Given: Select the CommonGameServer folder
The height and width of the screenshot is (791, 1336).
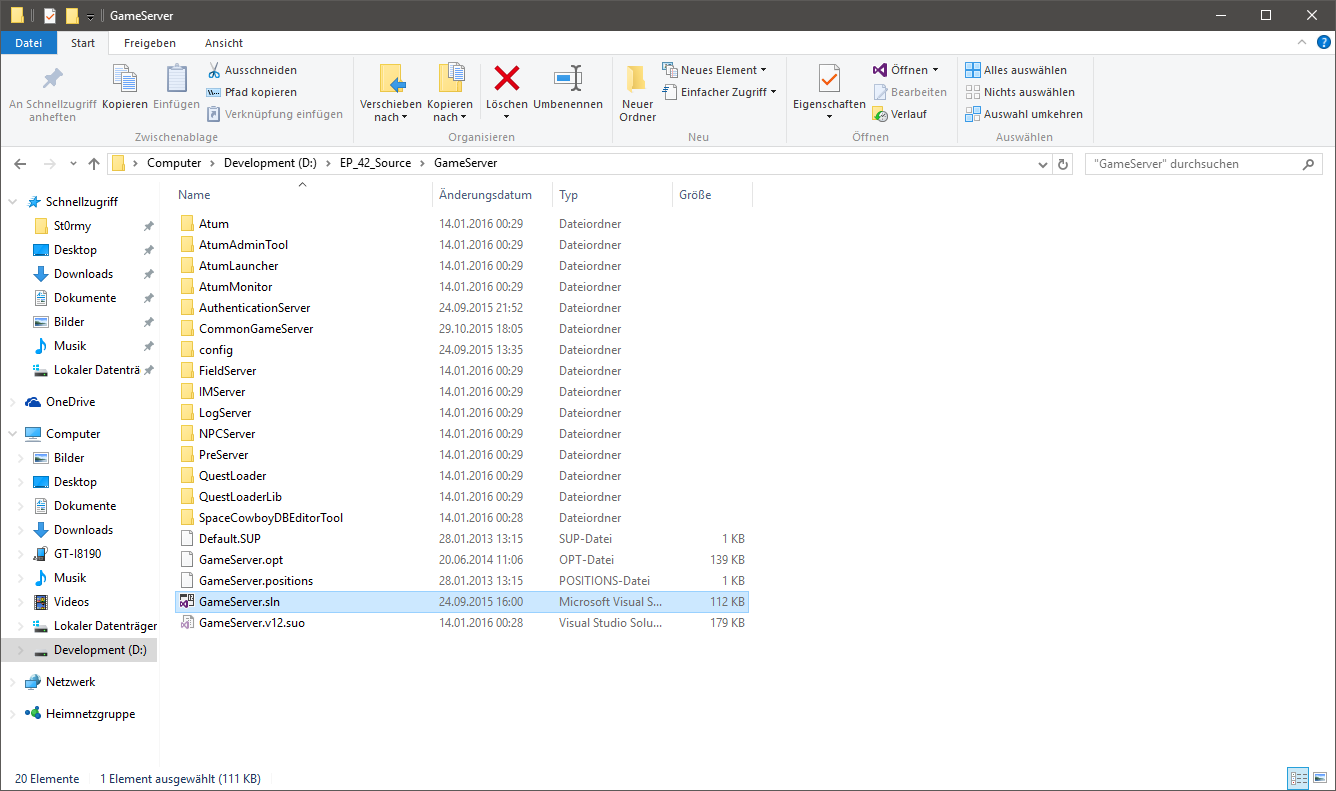Looking at the screenshot, I should 461,328.
